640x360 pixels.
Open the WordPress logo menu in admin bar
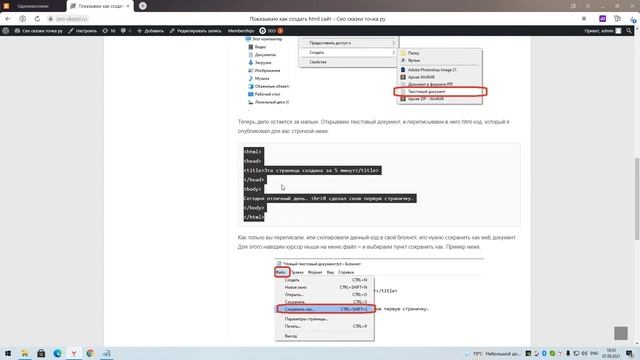pos(6,31)
